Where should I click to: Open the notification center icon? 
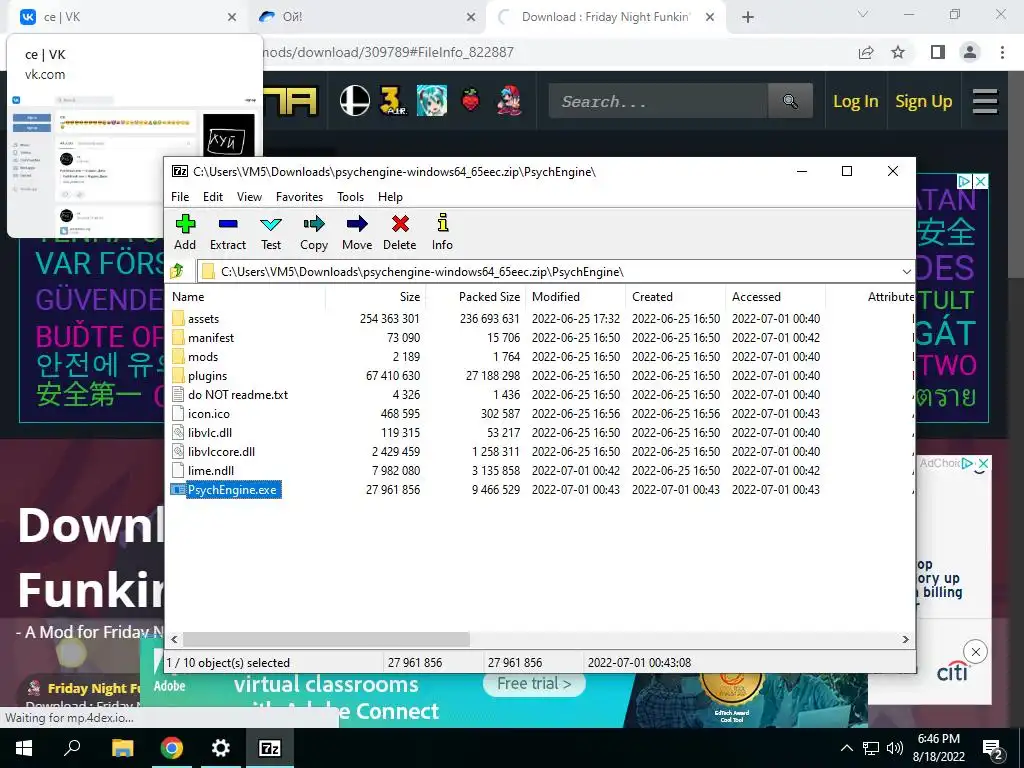[x=993, y=748]
